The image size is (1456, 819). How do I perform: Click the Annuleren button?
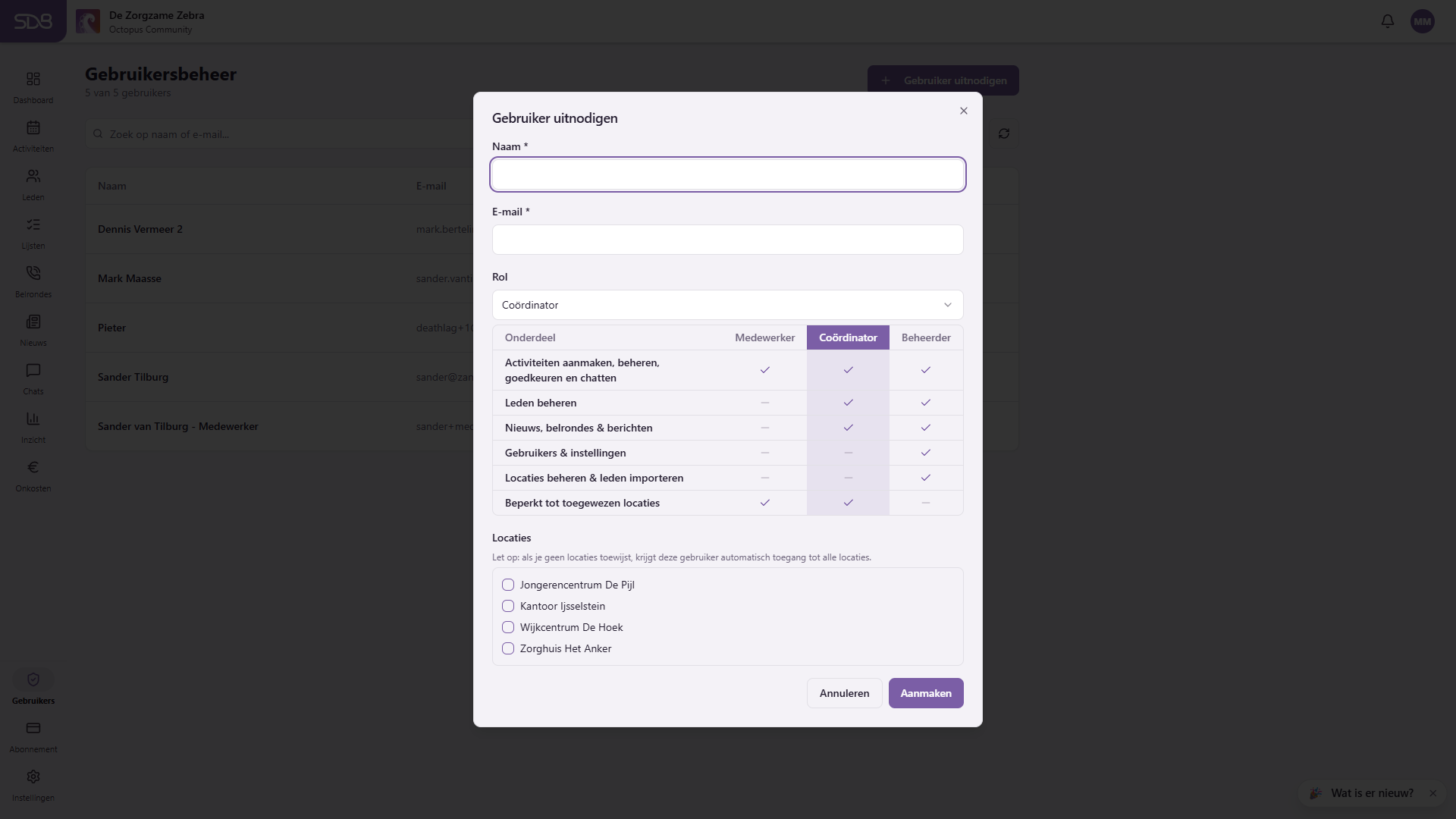[845, 693]
